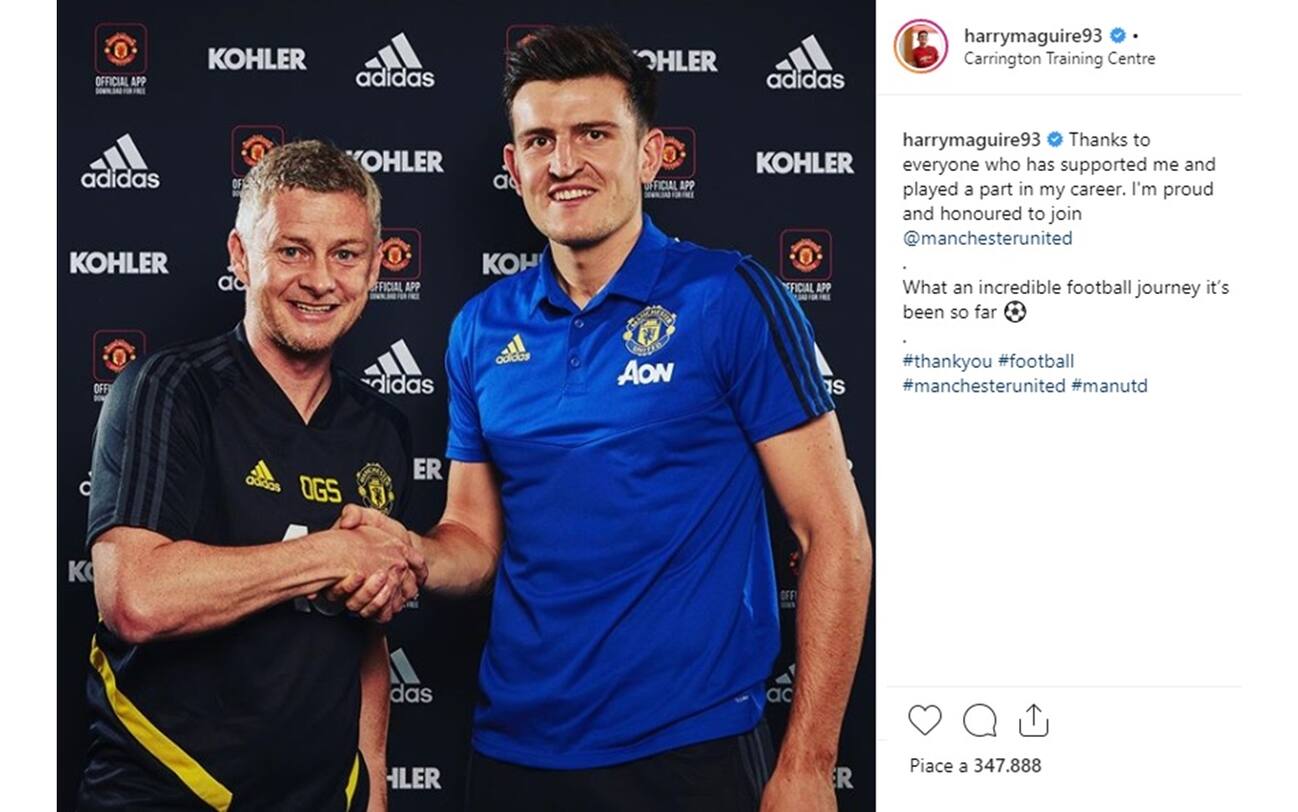
Task: Open the @manchesterunited mention
Action: (x=987, y=238)
